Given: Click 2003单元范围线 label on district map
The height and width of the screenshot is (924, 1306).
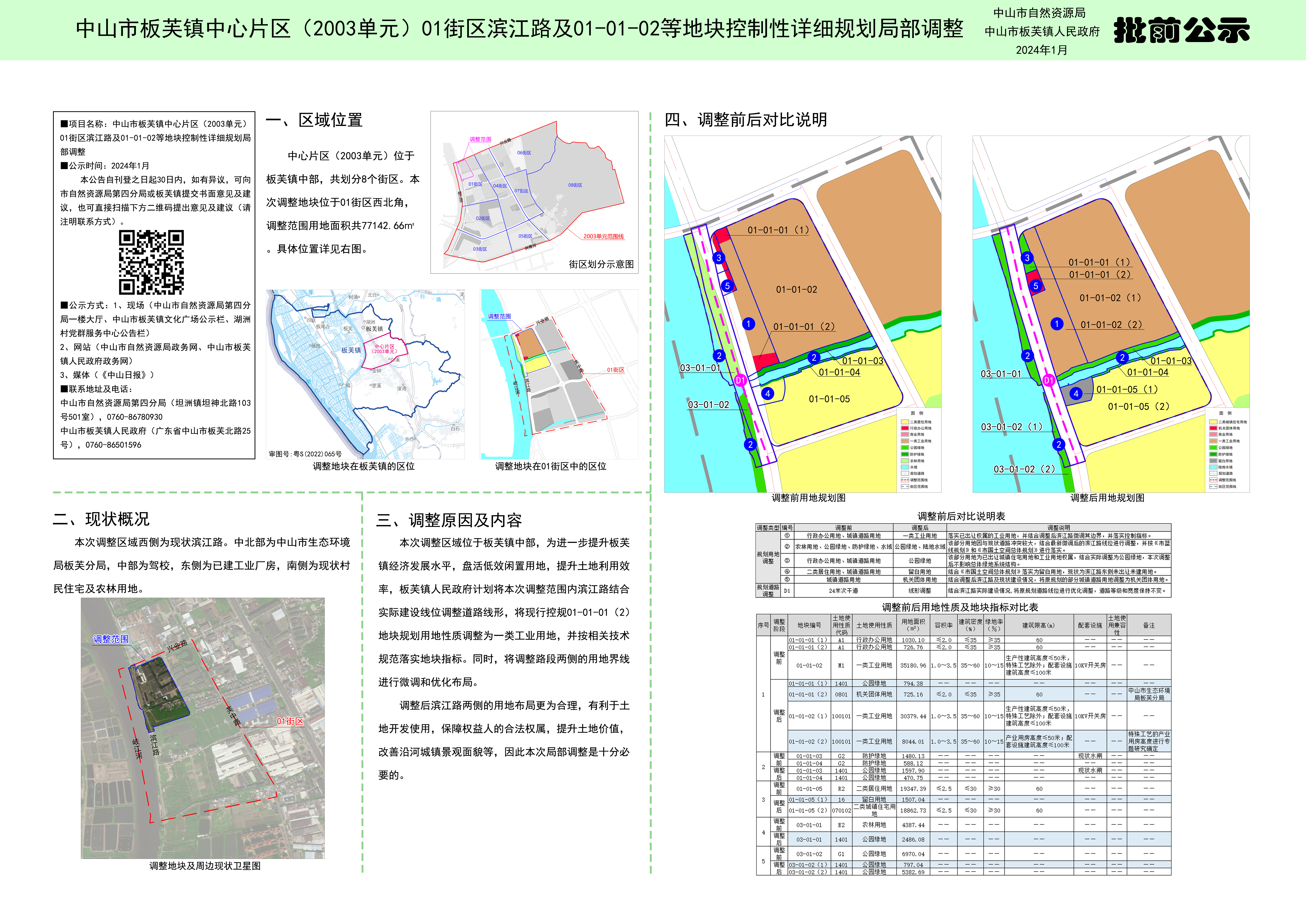Looking at the screenshot, I should tap(604, 236).
